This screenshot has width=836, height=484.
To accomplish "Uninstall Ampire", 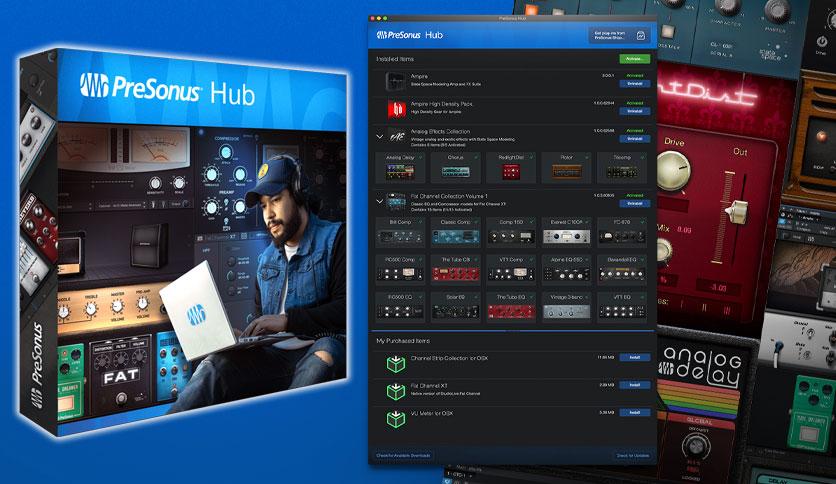I will pos(634,84).
